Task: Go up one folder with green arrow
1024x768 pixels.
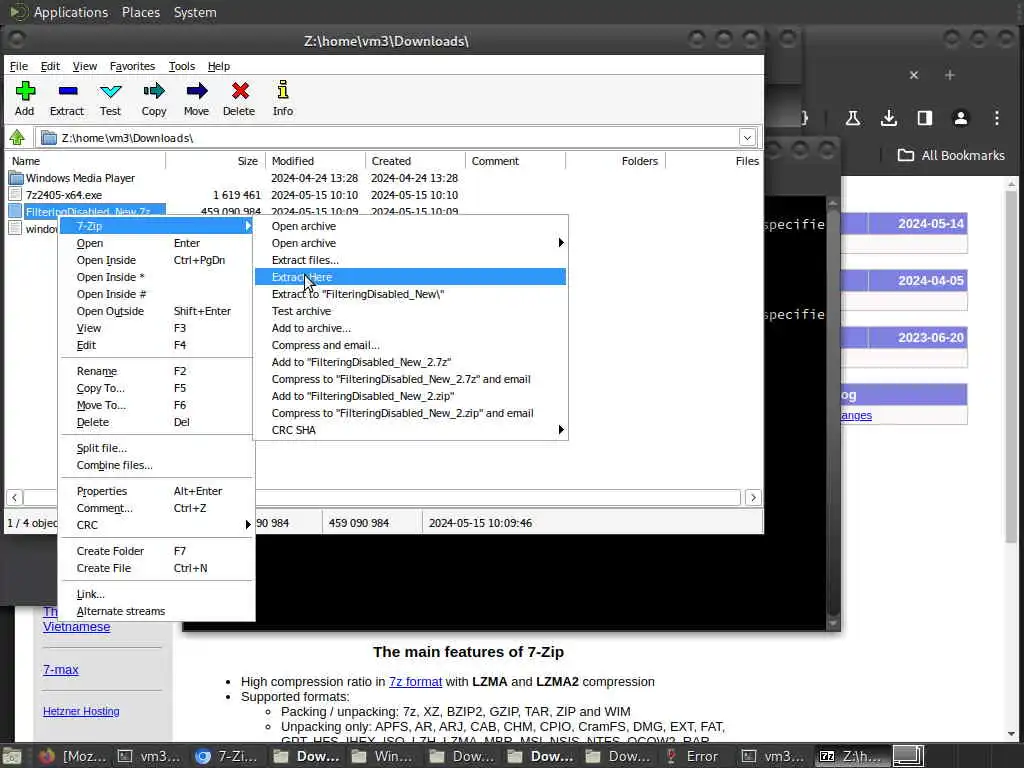Action: pos(17,138)
